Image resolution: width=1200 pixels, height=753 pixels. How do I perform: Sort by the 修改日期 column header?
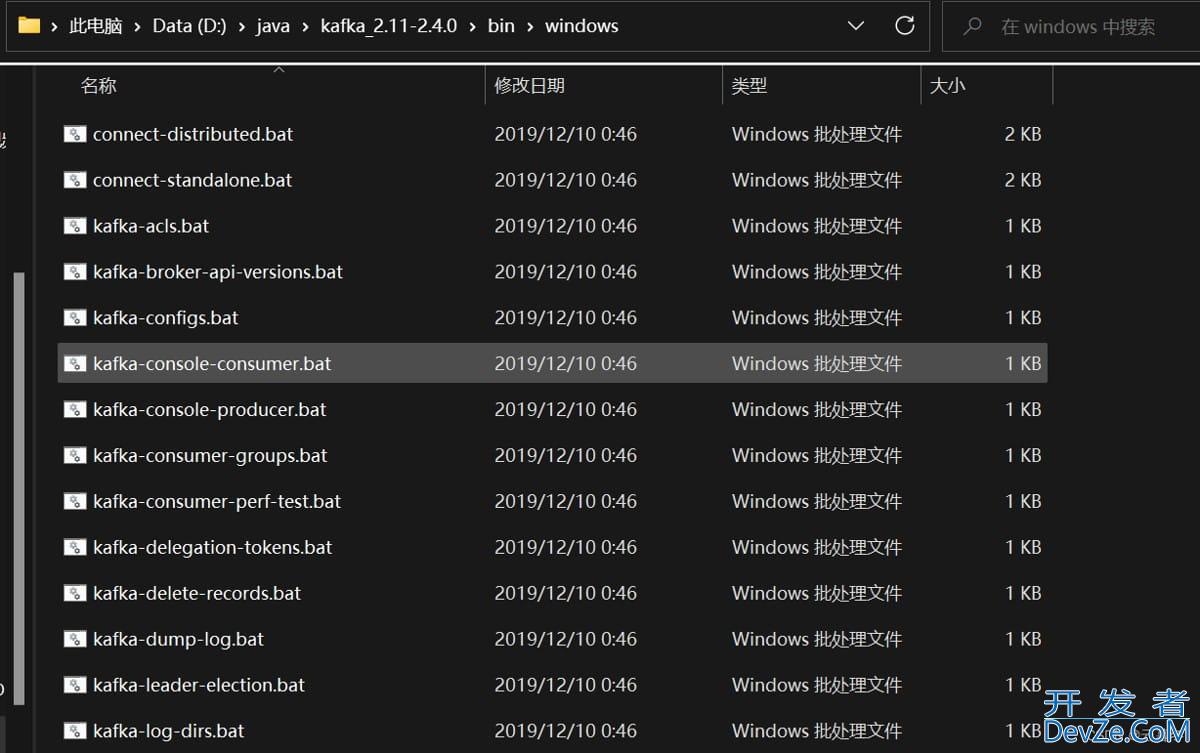pyautogui.click(x=529, y=86)
